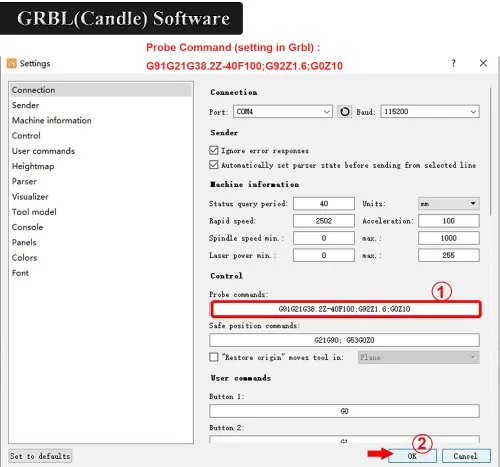Open the Port COM4 dropdown
The image size is (500, 467).
coord(283,111)
